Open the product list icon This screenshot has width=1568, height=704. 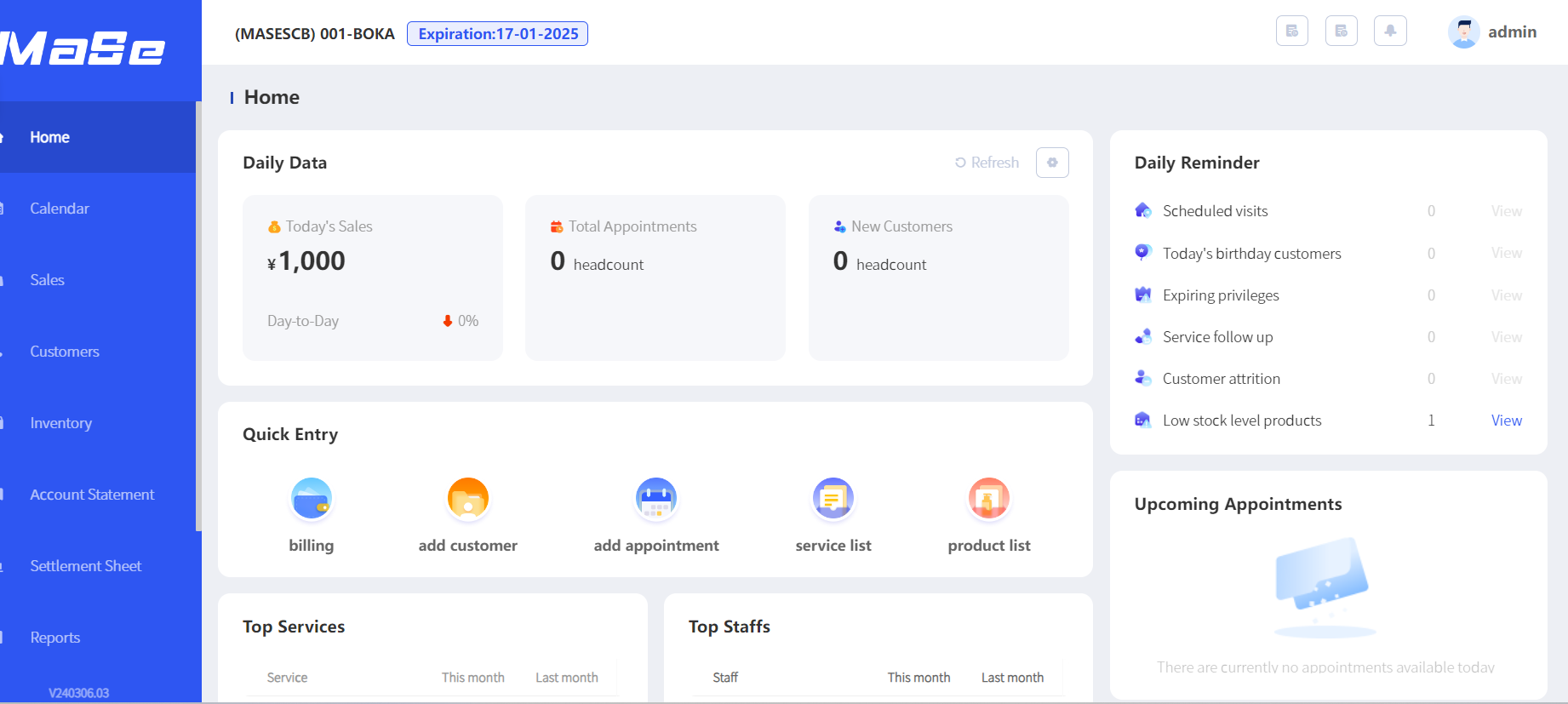click(989, 498)
